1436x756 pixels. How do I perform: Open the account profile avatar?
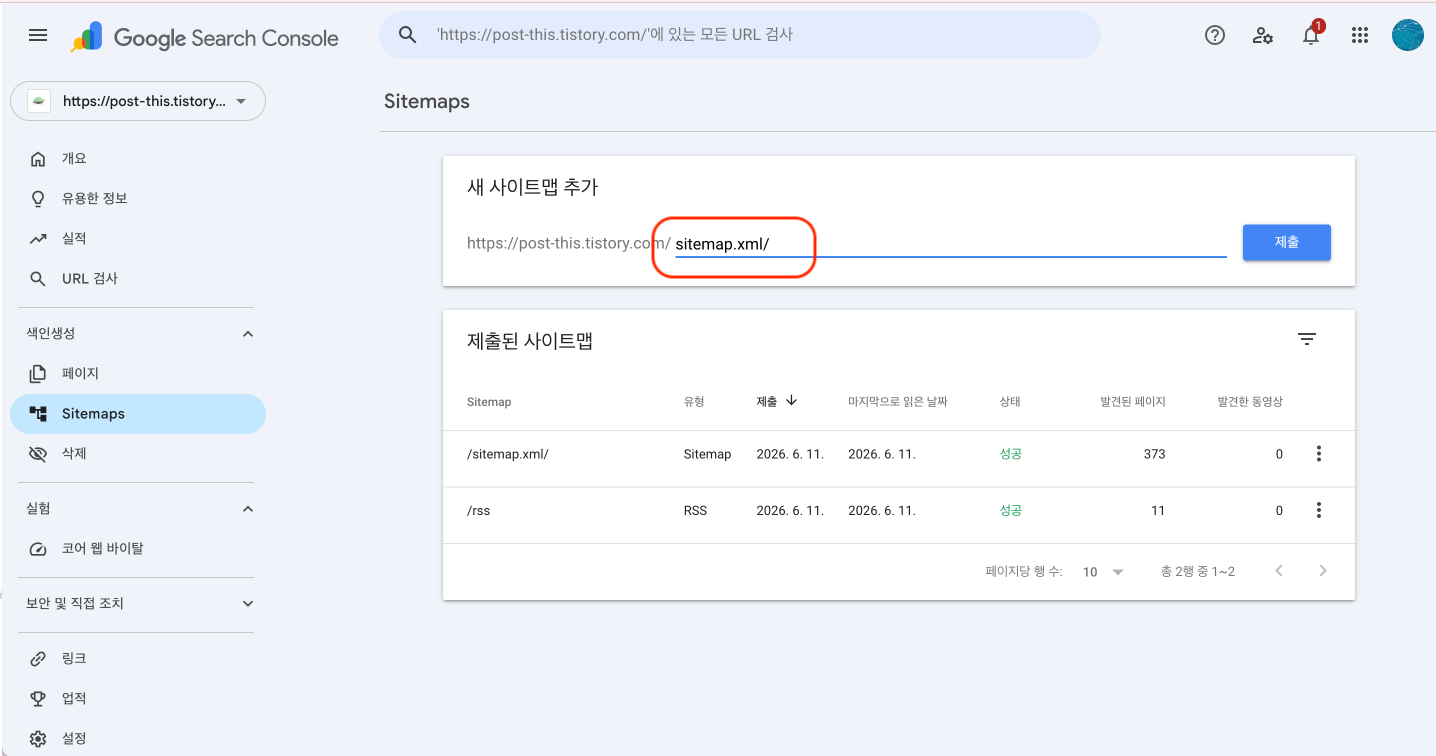tap(1407, 35)
